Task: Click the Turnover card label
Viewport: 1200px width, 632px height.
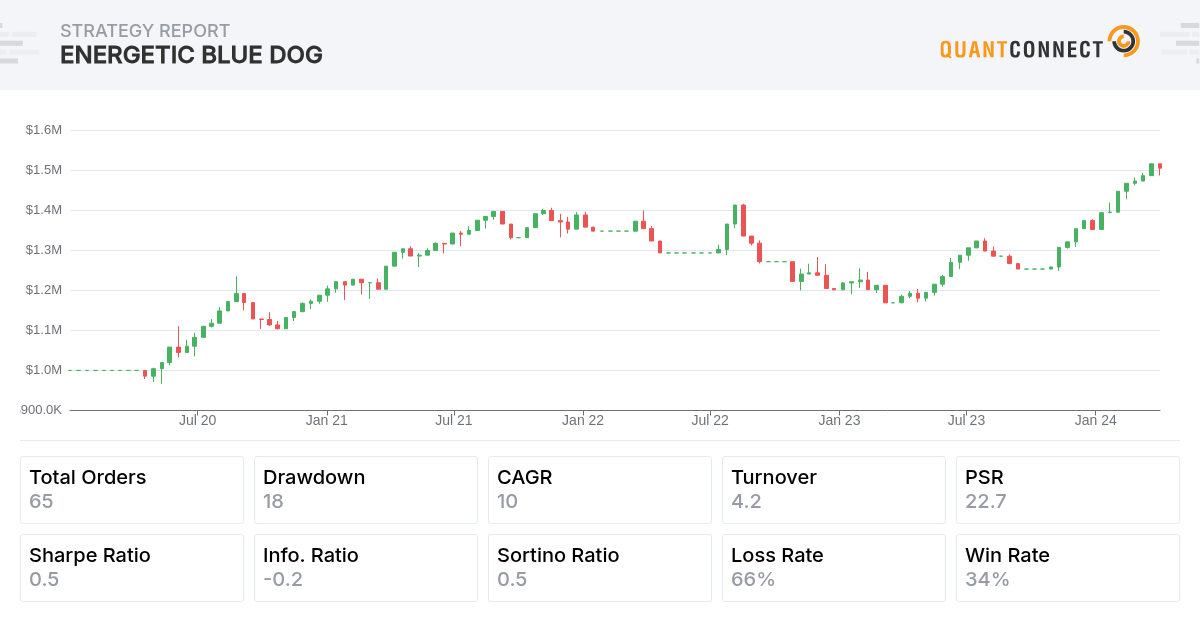Action: [x=774, y=478]
